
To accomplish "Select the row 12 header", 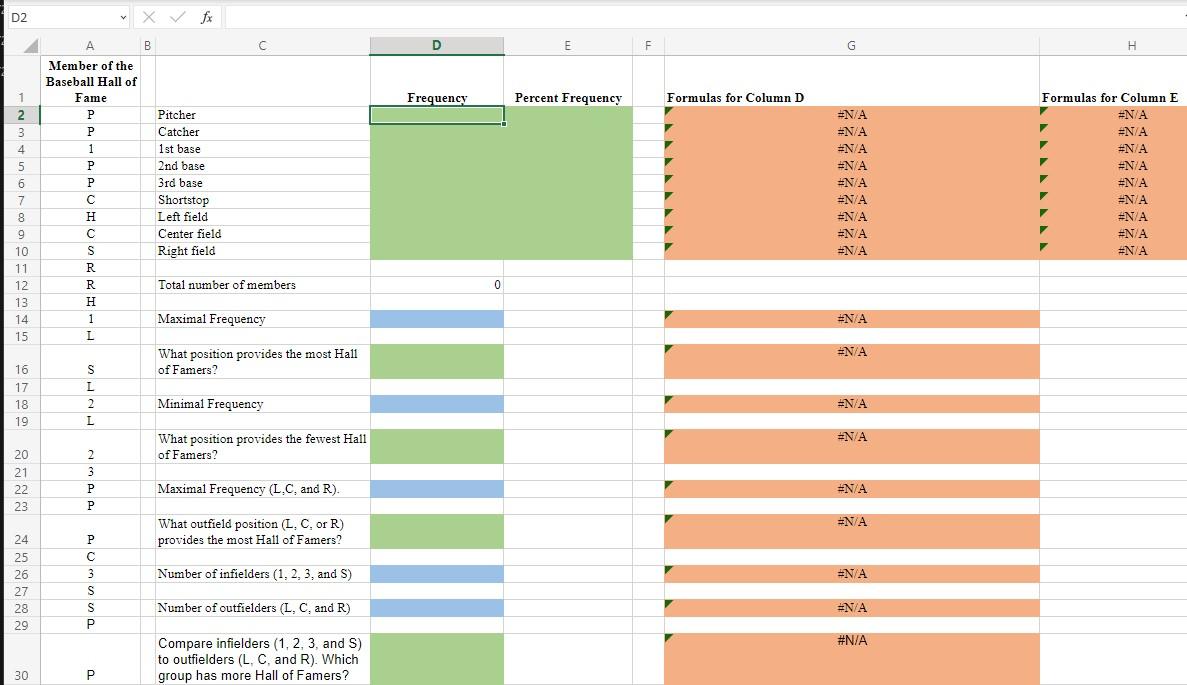I will [x=21, y=285].
